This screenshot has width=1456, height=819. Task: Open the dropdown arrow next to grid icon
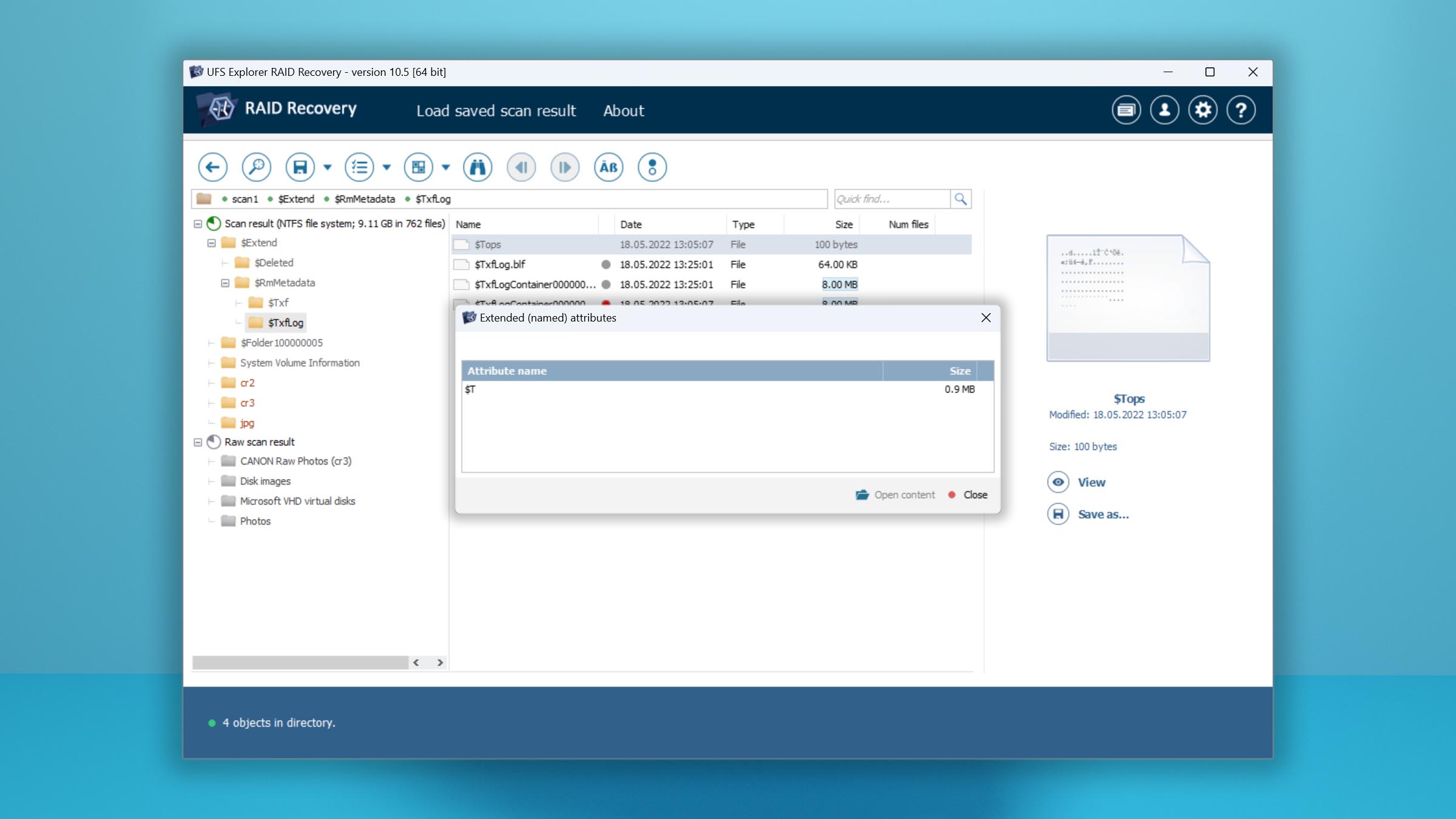tap(446, 167)
